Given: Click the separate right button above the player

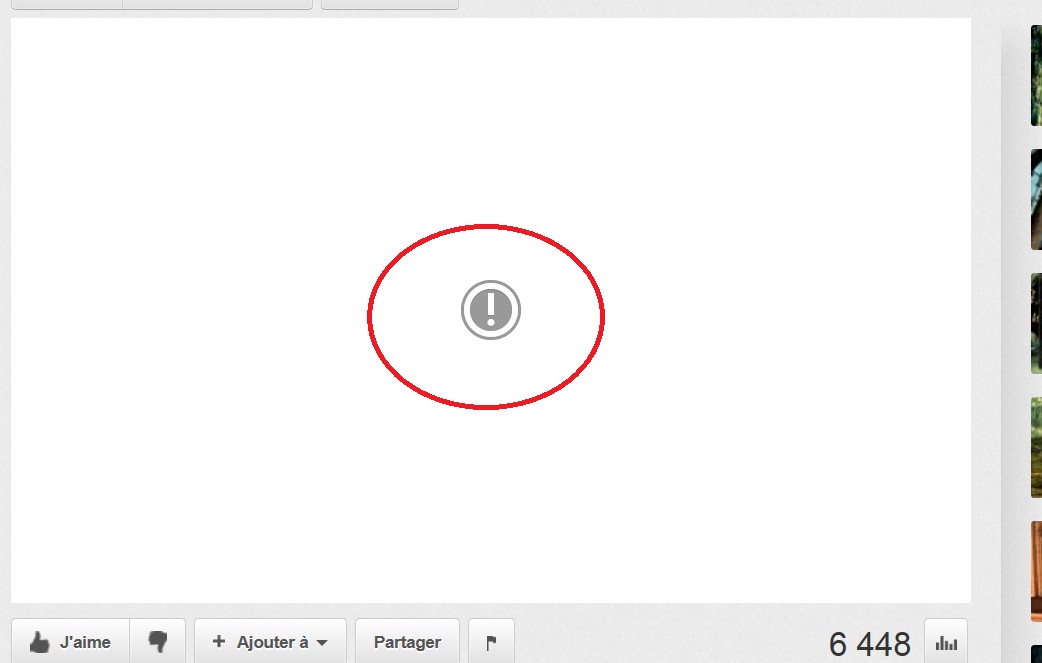Looking at the screenshot, I should [x=389, y=4].
